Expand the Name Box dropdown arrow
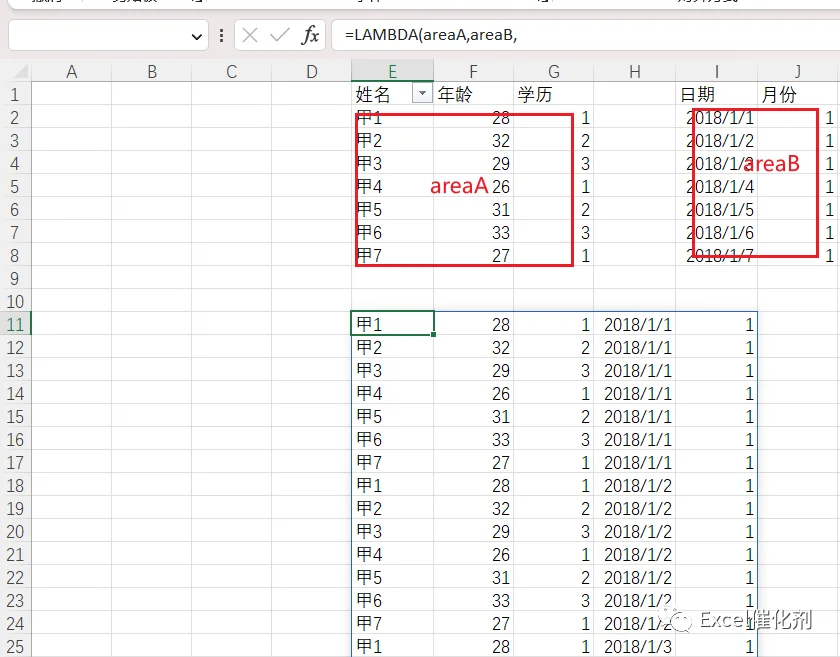Viewport: 840px width, 657px height. 197,36
